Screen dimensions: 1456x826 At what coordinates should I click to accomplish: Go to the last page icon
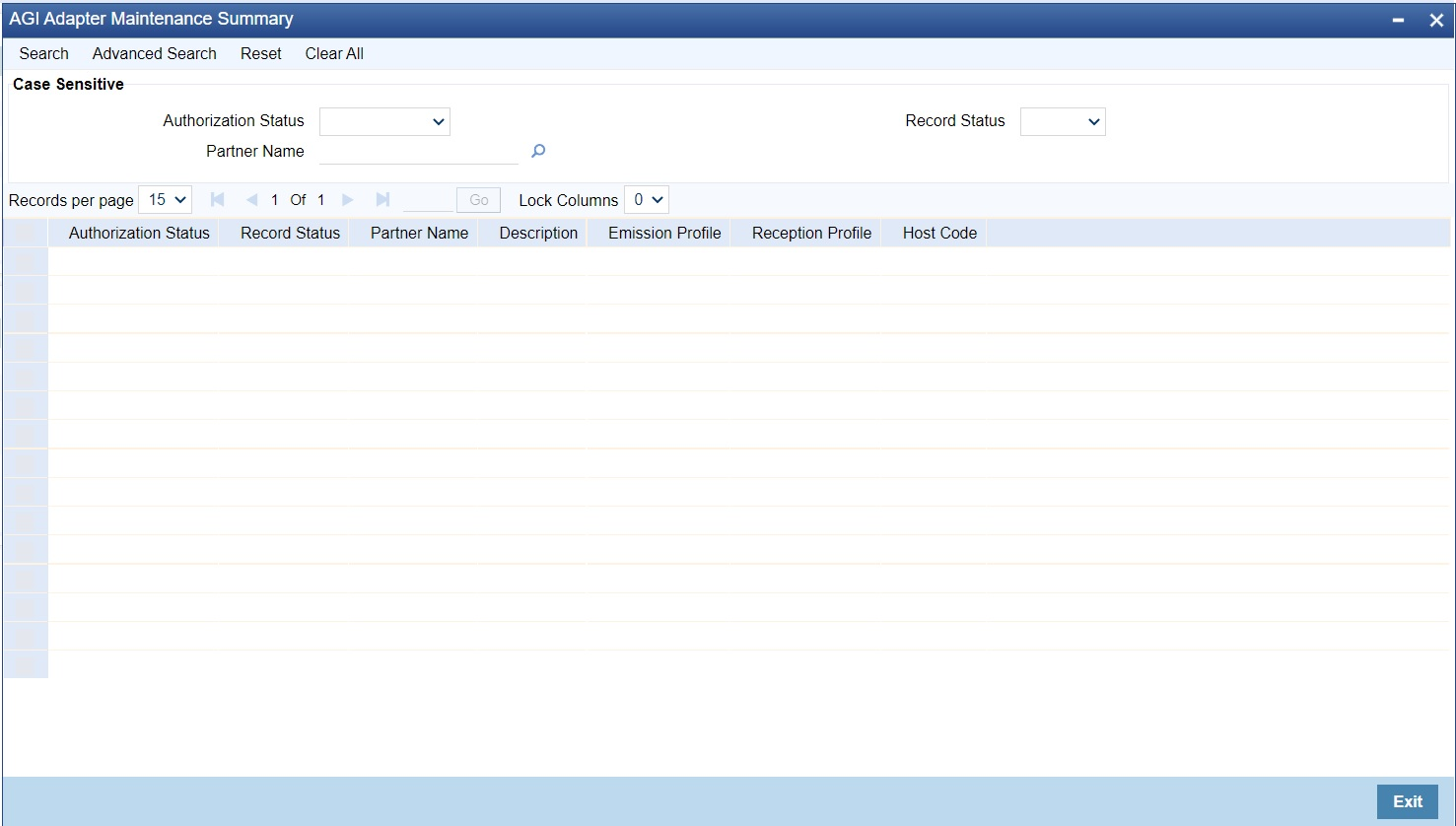pos(382,200)
